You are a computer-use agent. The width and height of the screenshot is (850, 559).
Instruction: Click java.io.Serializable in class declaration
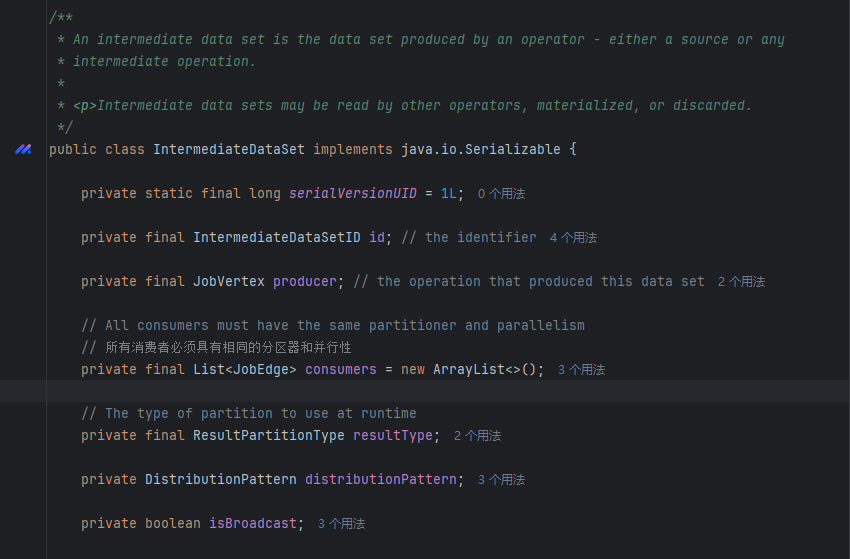coord(481,150)
